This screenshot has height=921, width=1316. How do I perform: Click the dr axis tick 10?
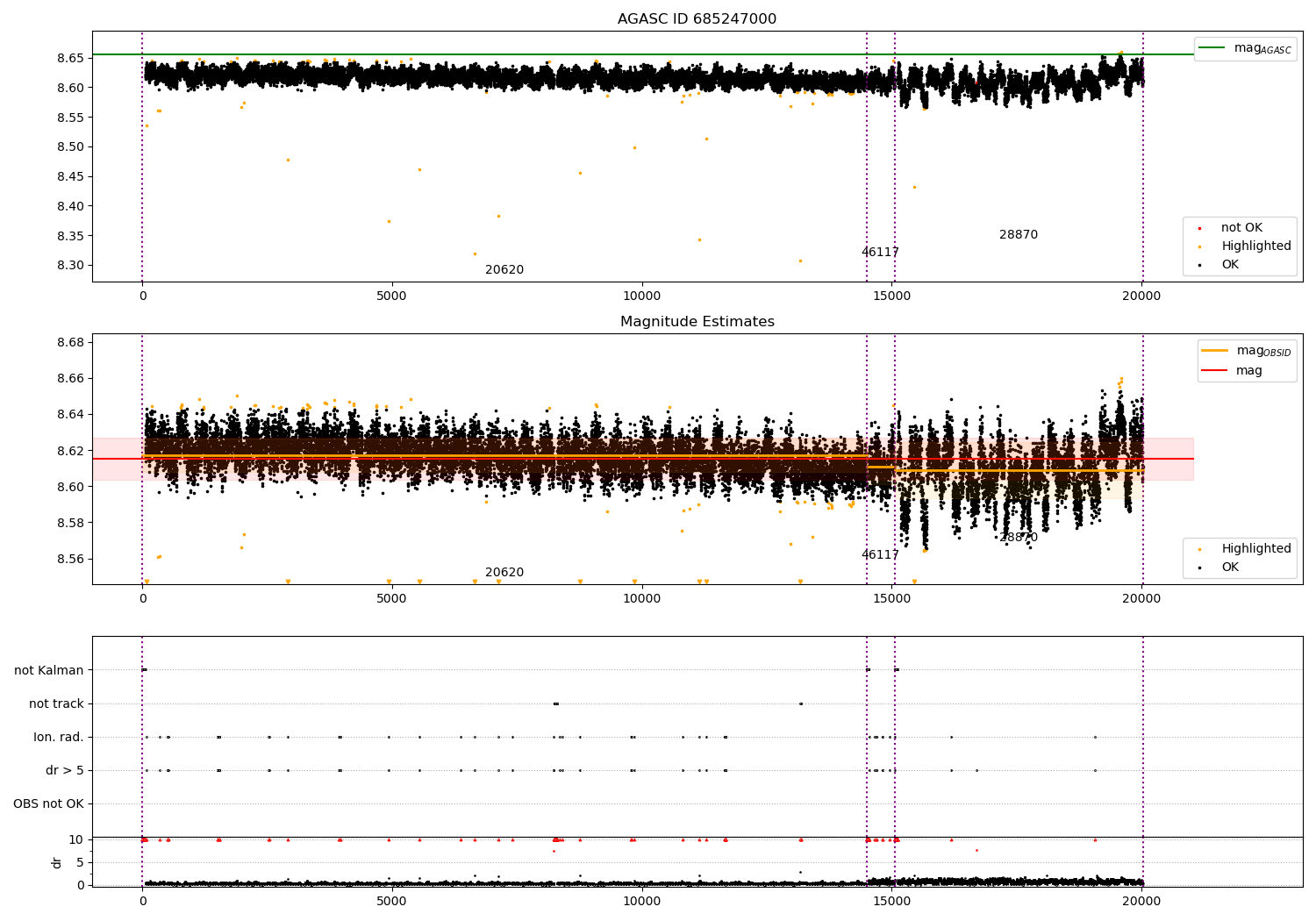coord(75,840)
